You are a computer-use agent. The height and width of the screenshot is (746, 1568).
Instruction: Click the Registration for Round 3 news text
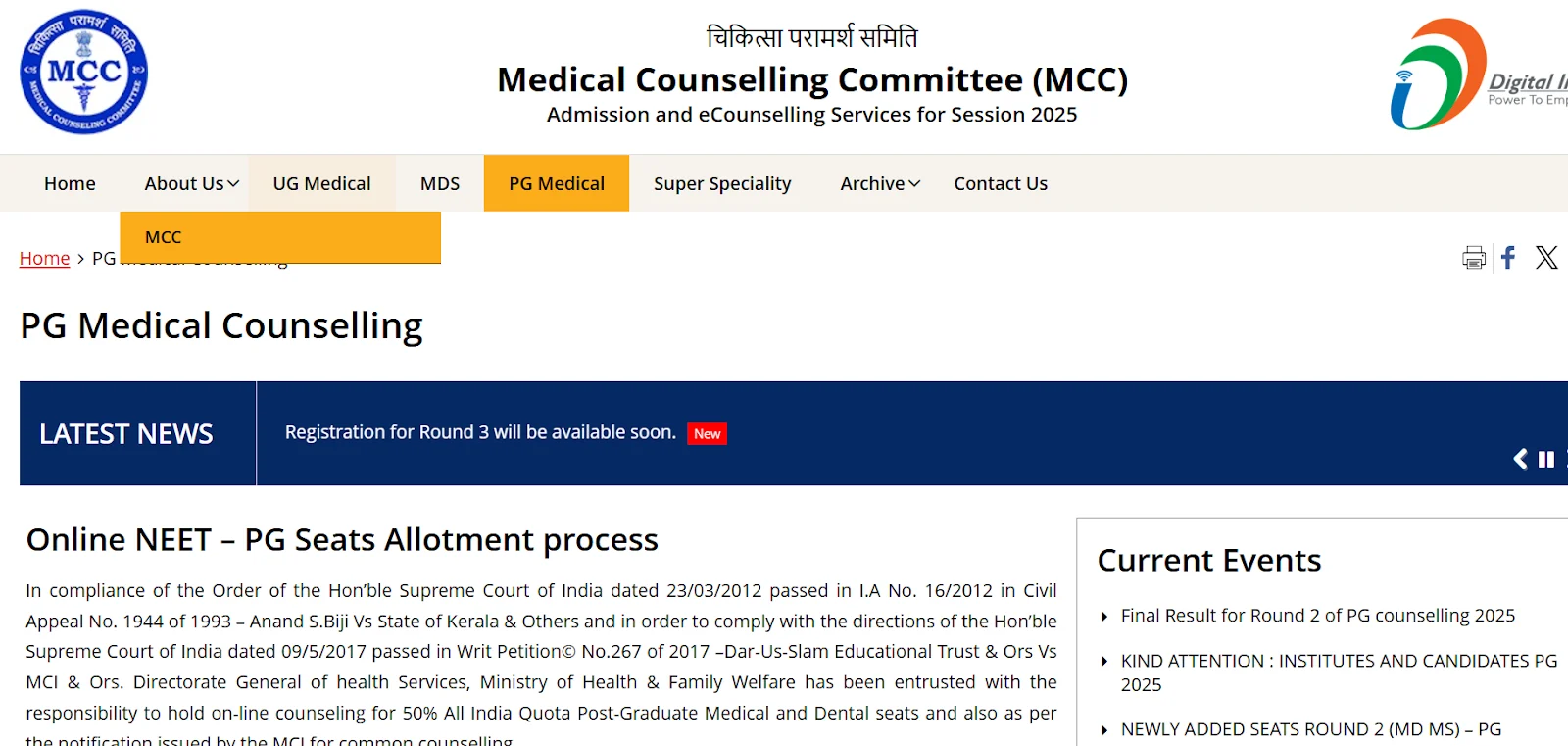[479, 431]
